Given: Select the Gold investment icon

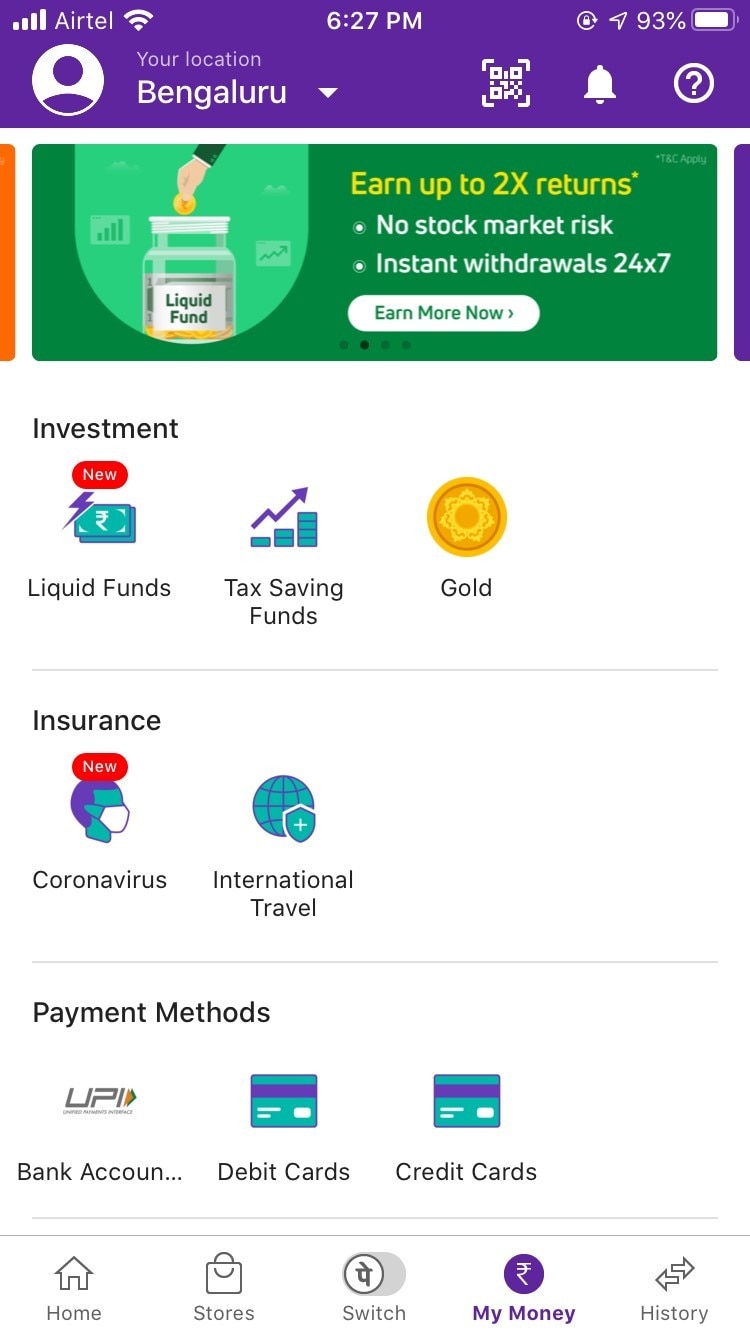Looking at the screenshot, I should pyautogui.click(x=466, y=518).
